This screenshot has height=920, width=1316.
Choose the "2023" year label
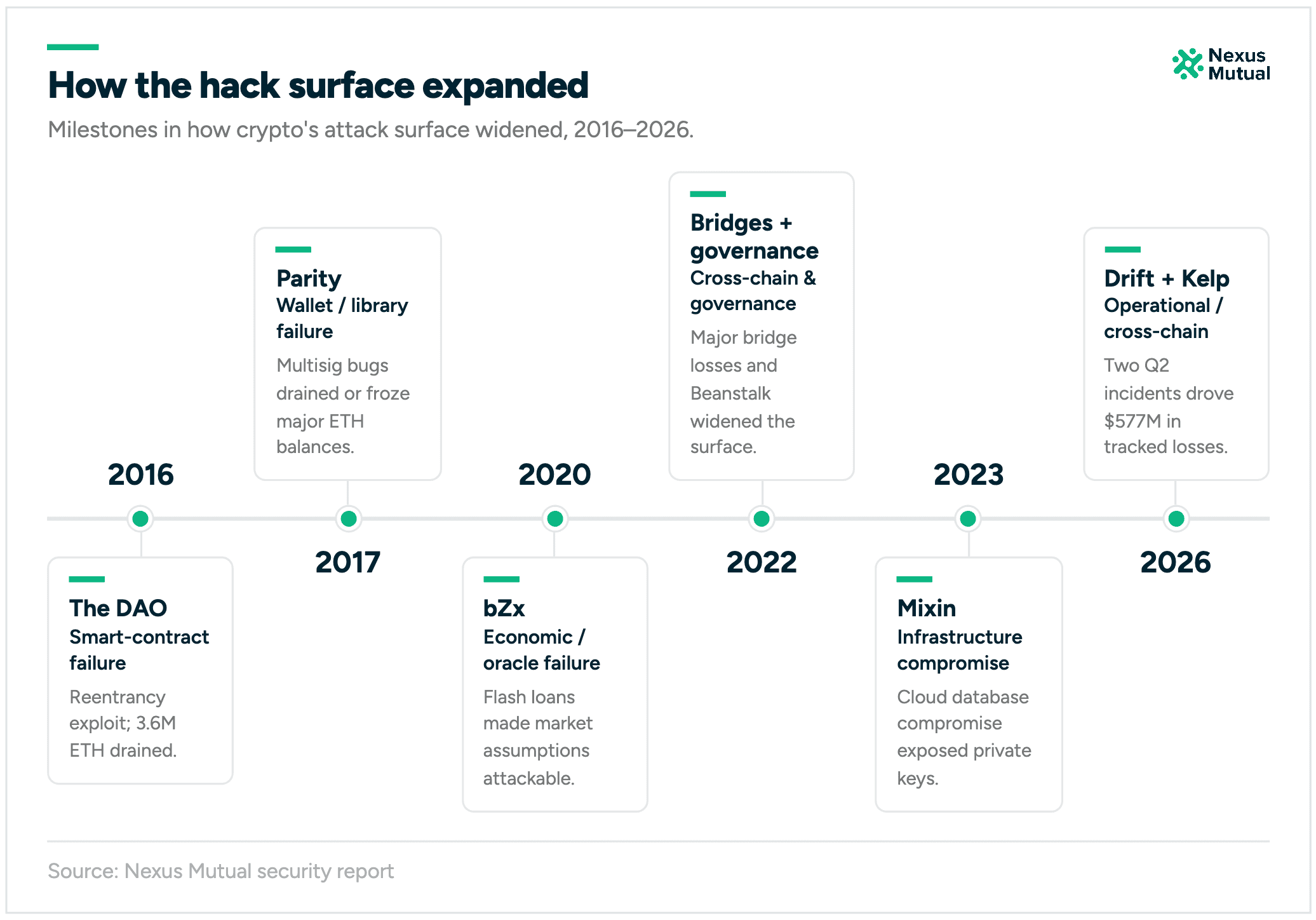click(969, 475)
